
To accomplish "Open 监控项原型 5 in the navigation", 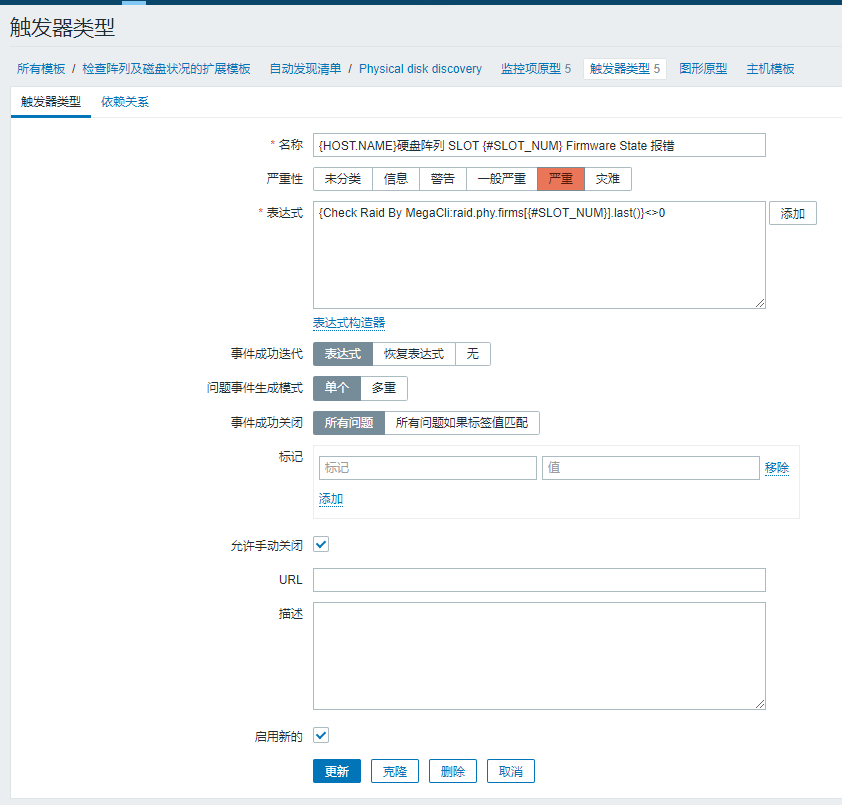I will 535,69.
